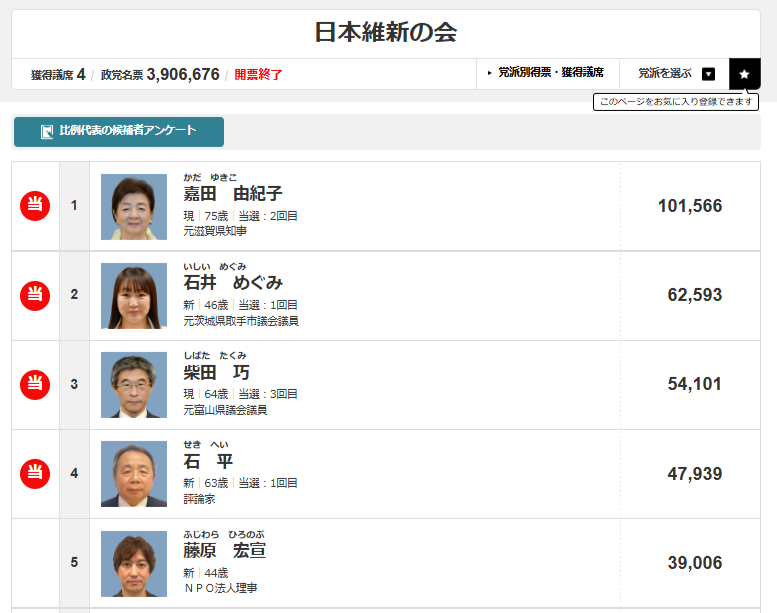Click rank number 5 cell
The width and height of the screenshot is (777, 613).
pos(74,562)
